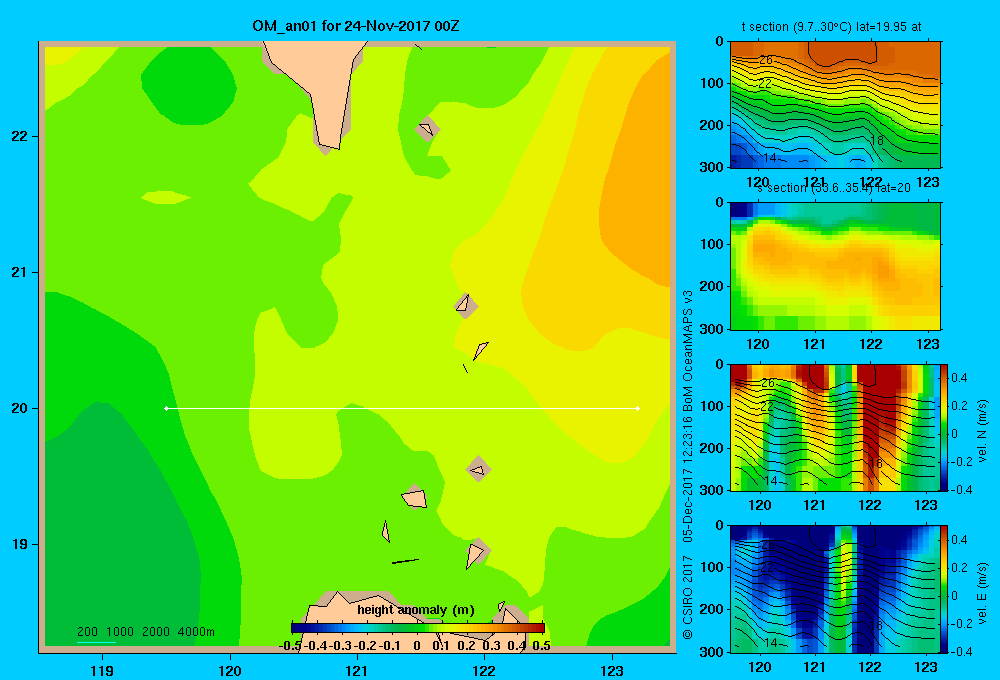1000x680 pixels.
Task: Click longitude label 123 under main map
Action: pos(612,671)
